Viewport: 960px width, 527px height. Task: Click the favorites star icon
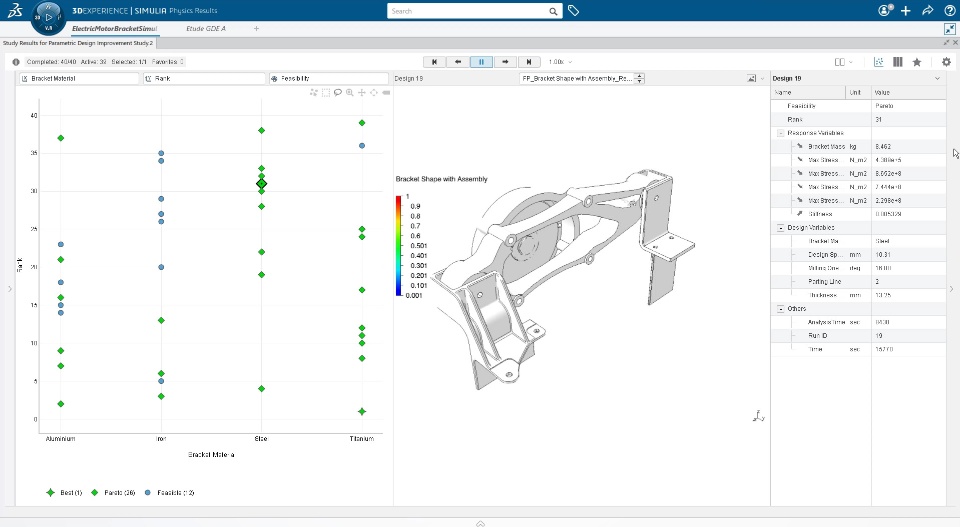917,62
